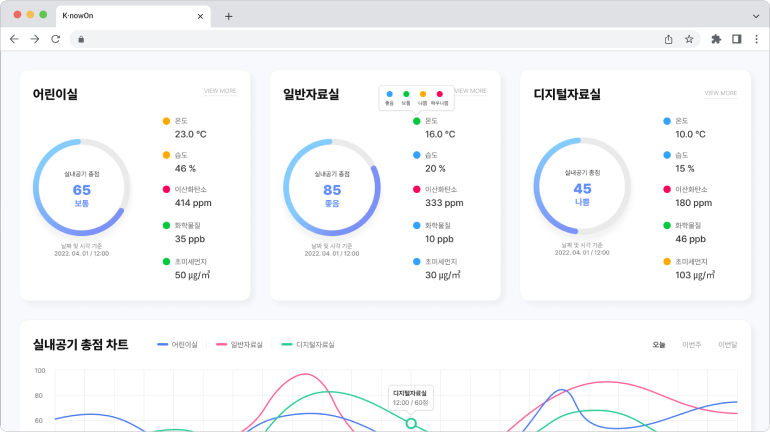Toggle the 어린이실 legend in the chart
The height and width of the screenshot is (432, 770).
(178, 344)
